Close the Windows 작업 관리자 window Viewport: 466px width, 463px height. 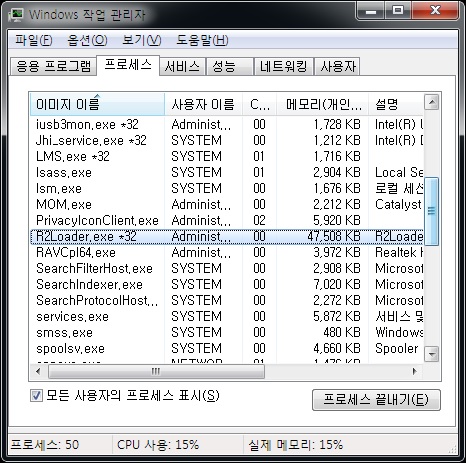coord(435,11)
